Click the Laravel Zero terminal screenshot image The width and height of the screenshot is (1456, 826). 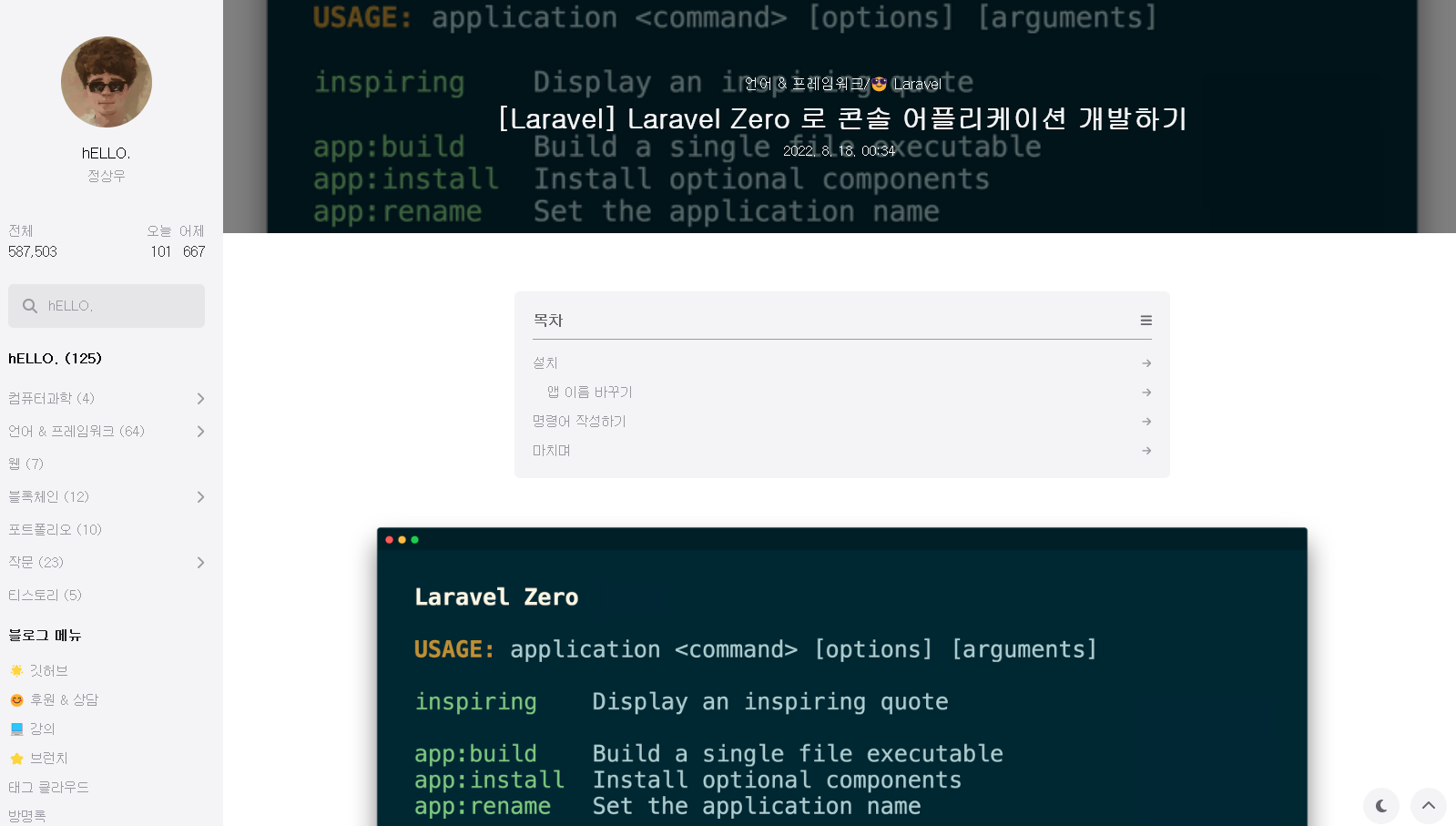pyautogui.click(x=842, y=677)
